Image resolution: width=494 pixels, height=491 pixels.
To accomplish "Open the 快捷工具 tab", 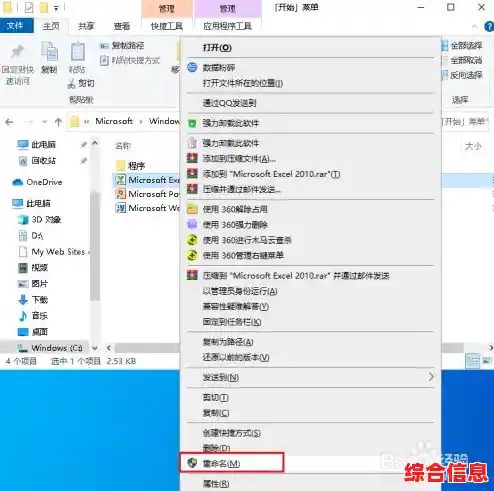I will [x=167, y=26].
